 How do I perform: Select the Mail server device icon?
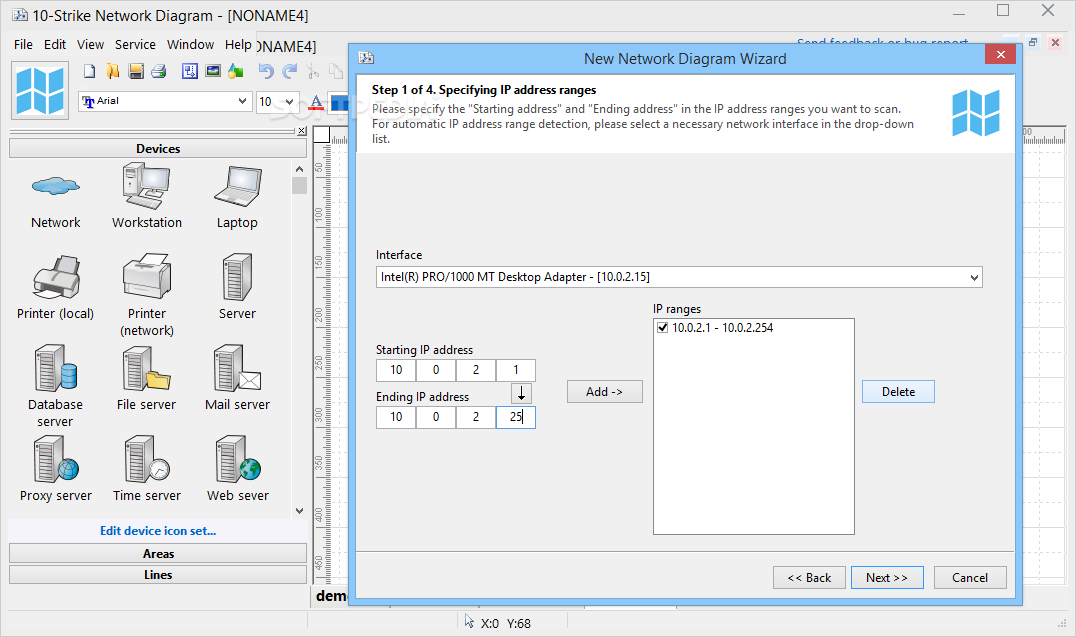click(237, 368)
